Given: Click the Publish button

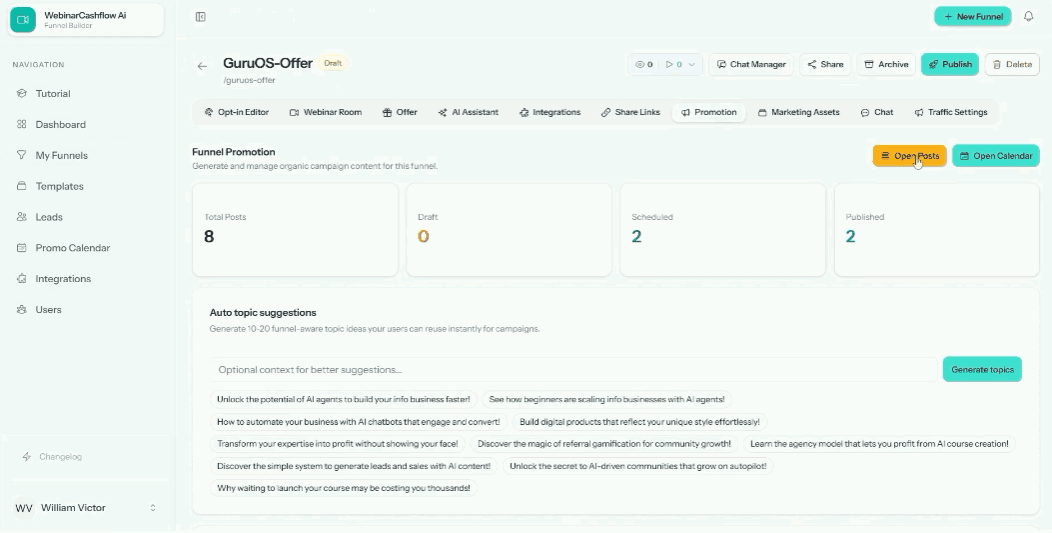Looking at the screenshot, I should (x=949, y=64).
